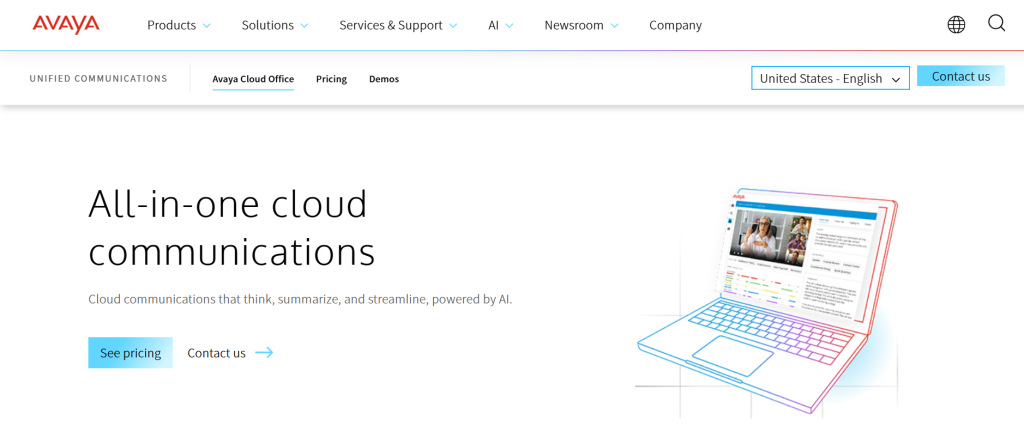Screen dimensions: 1024x438
Task: Select the Avaya Cloud Office tab
Action: [x=253, y=79]
